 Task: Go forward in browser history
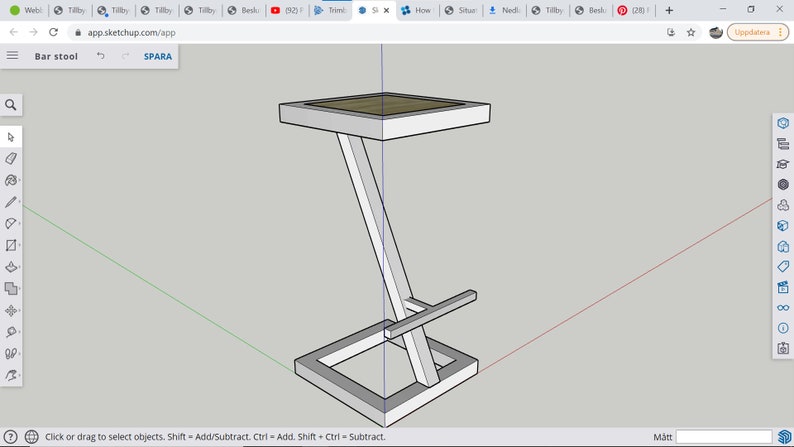(x=33, y=32)
